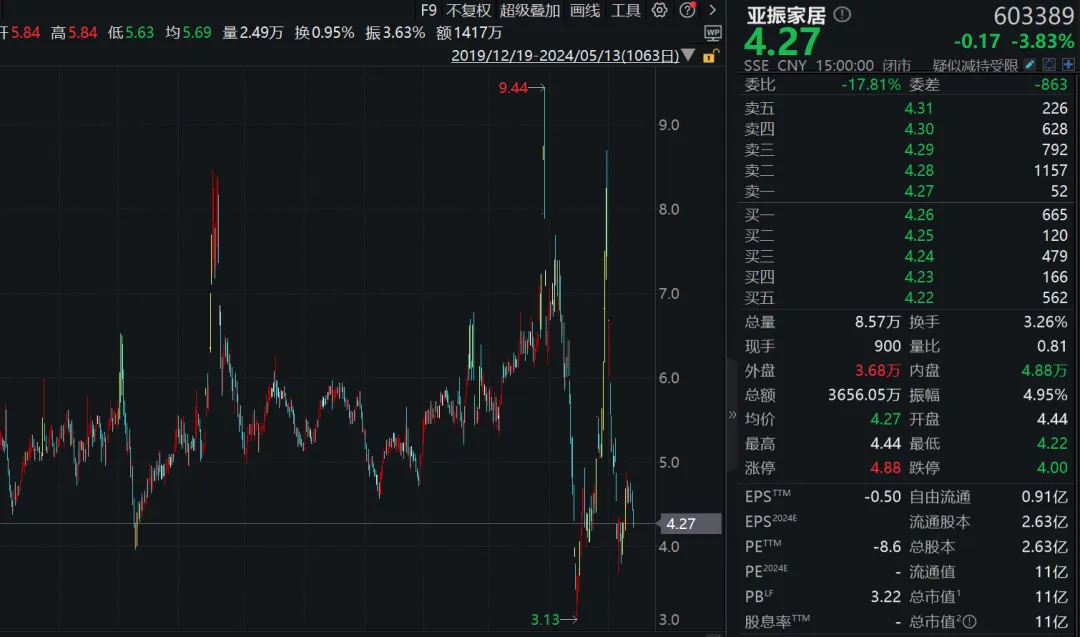Collapse quote panel with » handle
This screenshot has height=637, width=1080.
pyautogui.click(x=732, y=415)
